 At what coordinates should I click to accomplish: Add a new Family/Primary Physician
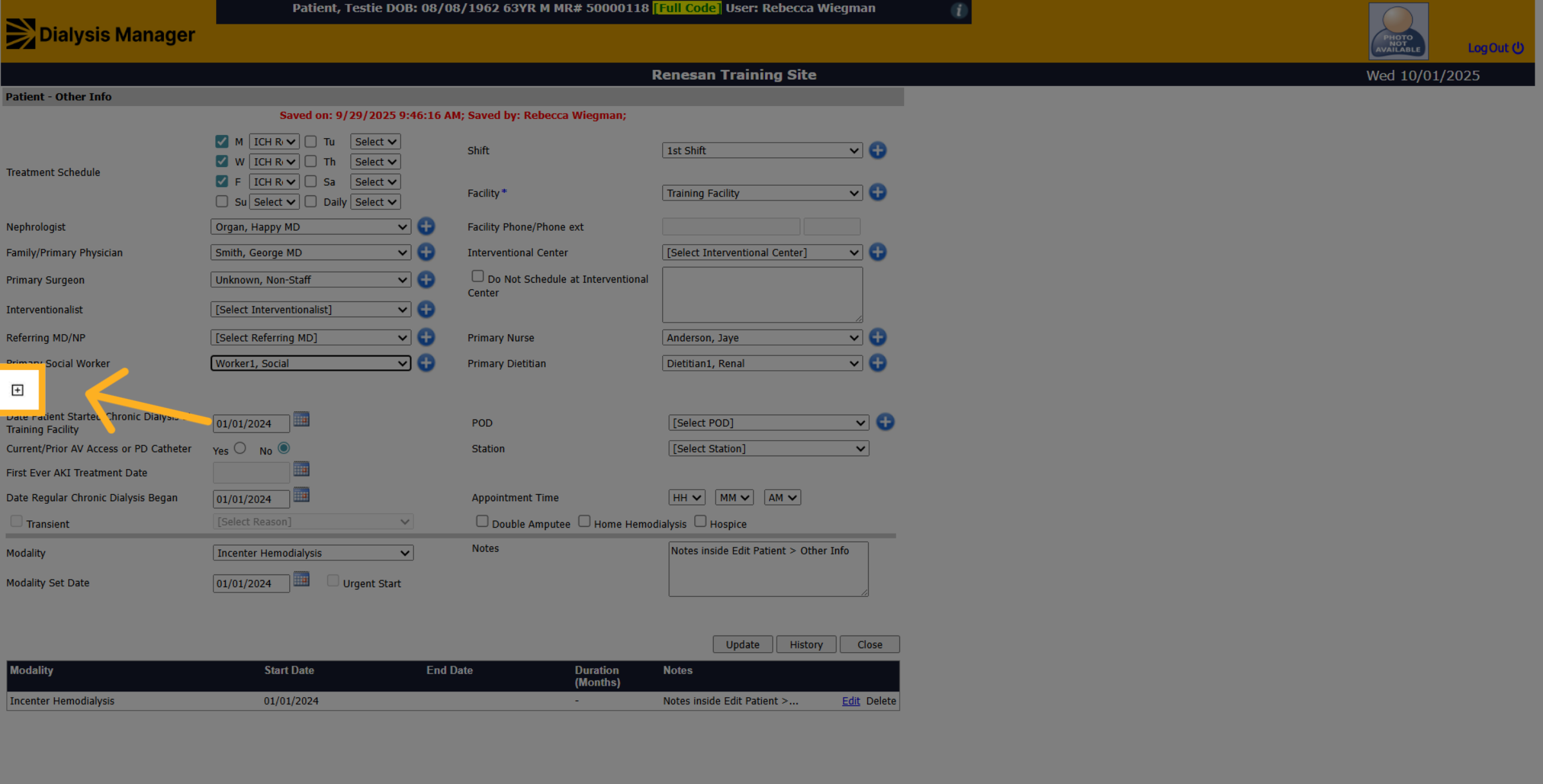tap(426, 252)
